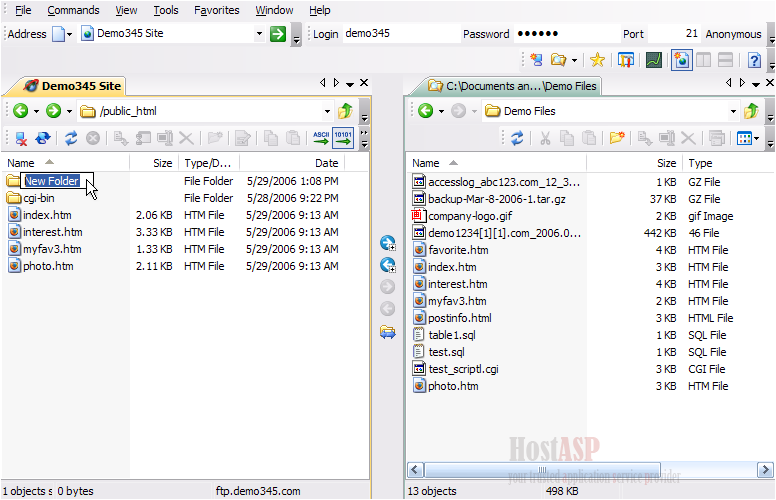The width and height of the screenshot is (776, 500).
Task: Toggle binary 10101 transfer mode
Action: pos(343,139)
